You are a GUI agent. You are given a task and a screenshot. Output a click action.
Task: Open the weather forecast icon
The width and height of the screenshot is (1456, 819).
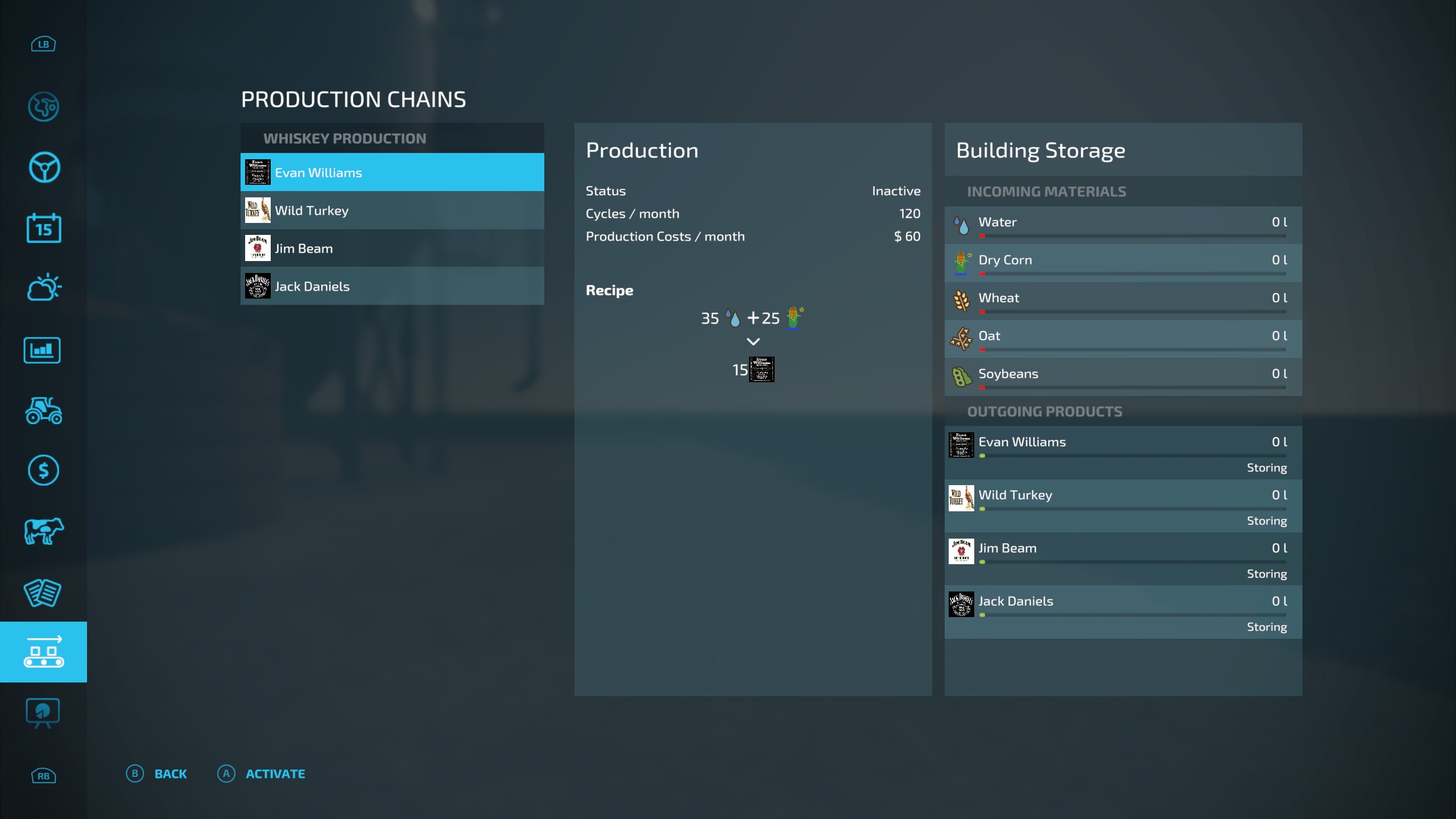(x=44, y=288)
